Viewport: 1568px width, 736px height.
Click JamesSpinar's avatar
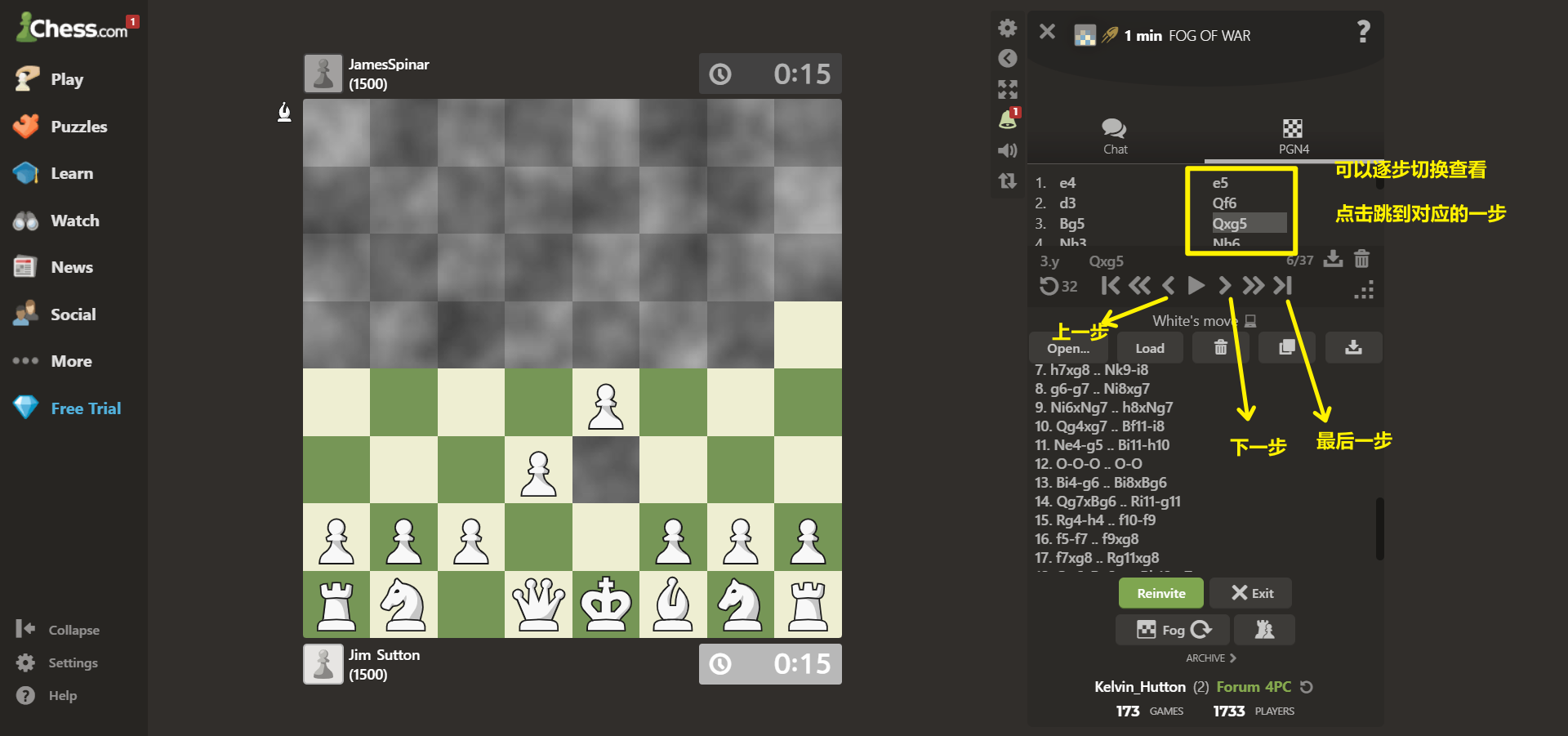[323, 74]
